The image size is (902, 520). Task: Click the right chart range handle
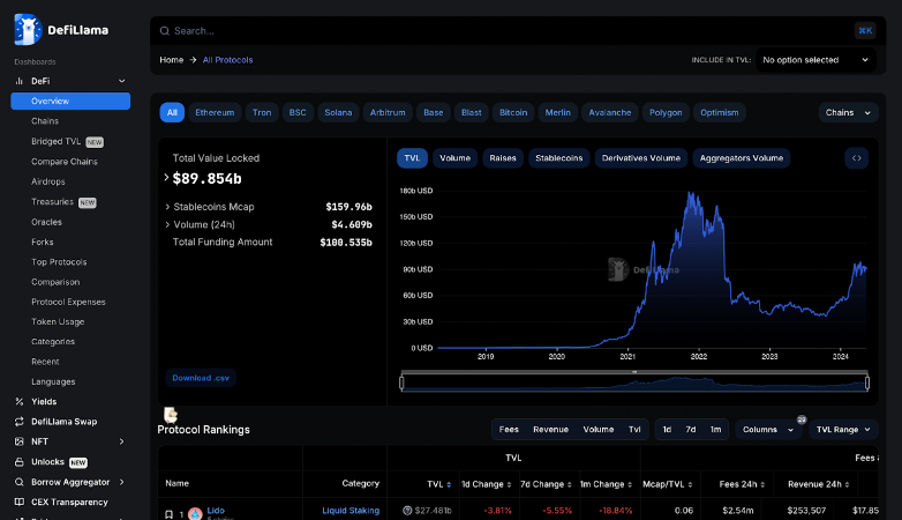point(867,383)
